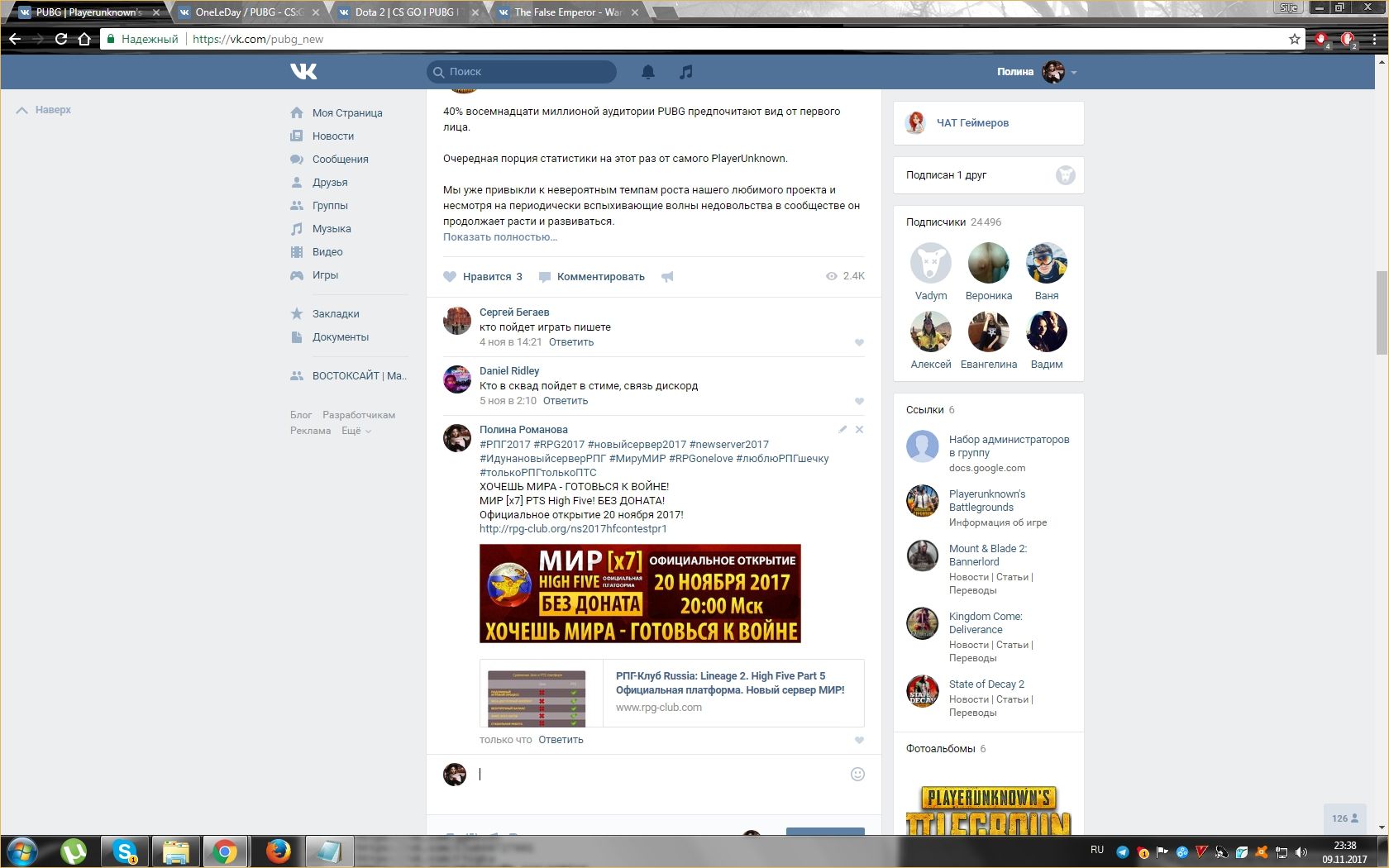Viewport: 1389px width, 868px height.
Task: Reload the page in Chrome
Action: pyautogui.click(x=61, y=39)
